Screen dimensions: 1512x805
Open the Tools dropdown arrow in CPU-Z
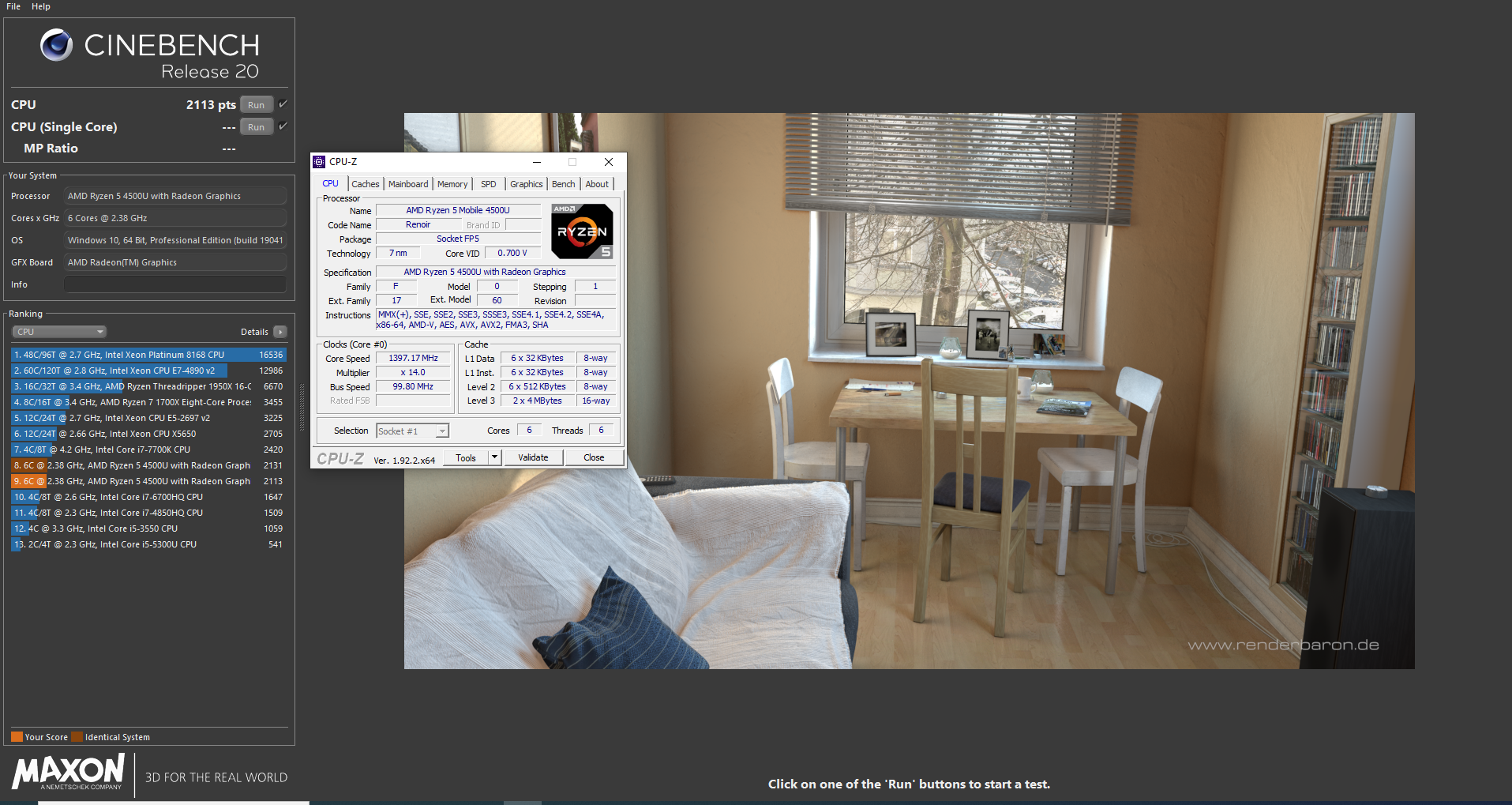495,457
